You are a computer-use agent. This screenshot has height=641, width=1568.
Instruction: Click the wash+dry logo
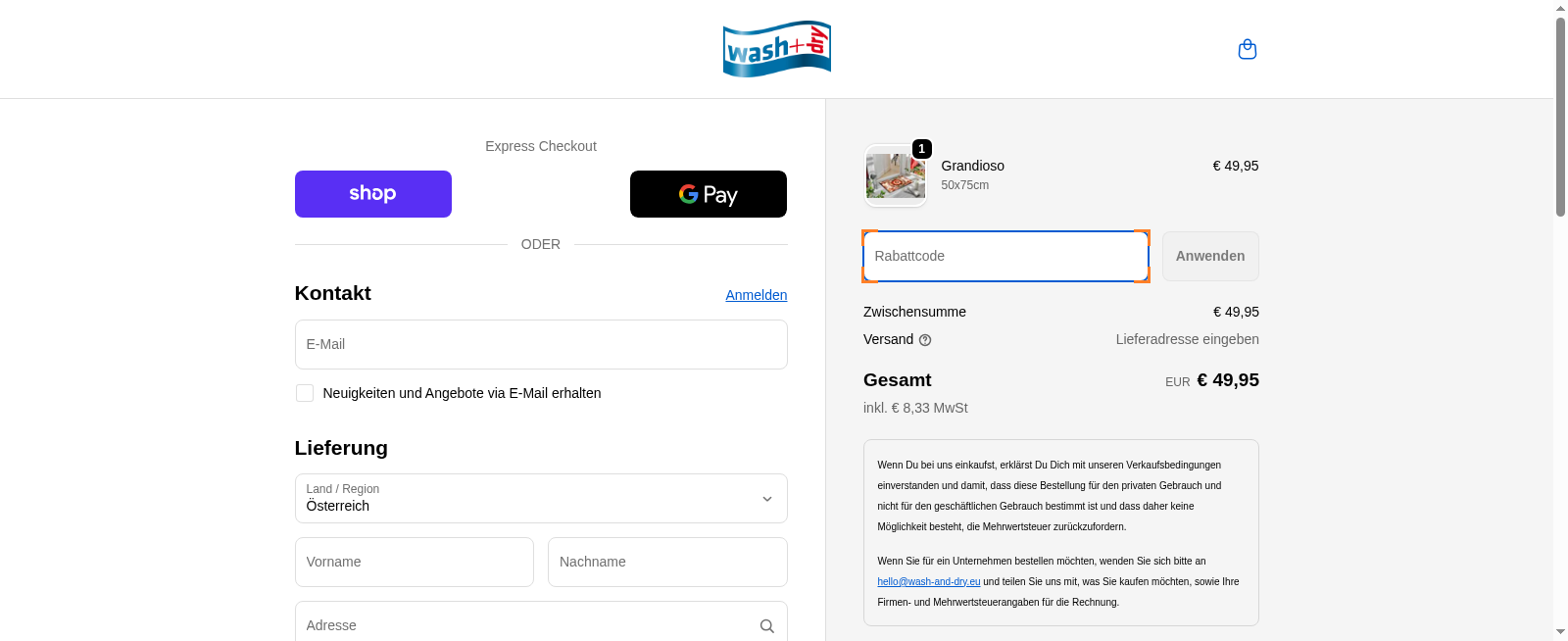(777, 49)
